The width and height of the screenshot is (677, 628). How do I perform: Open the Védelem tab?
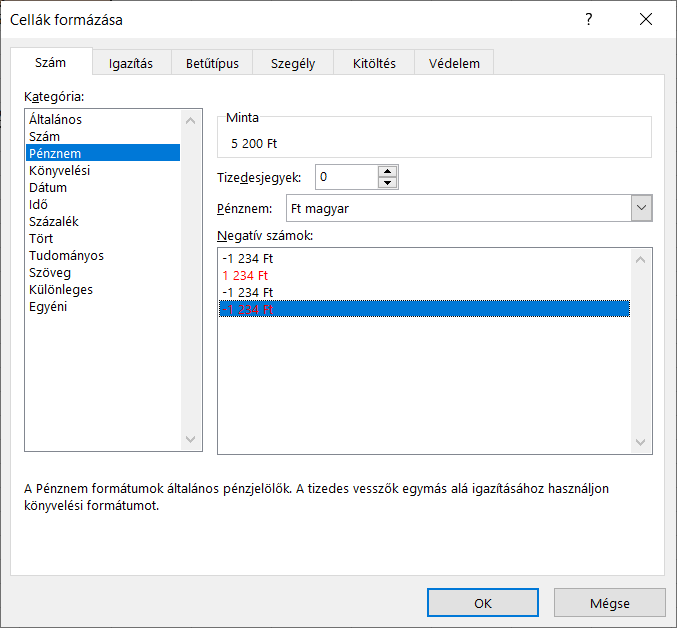(x=454, y=63)
